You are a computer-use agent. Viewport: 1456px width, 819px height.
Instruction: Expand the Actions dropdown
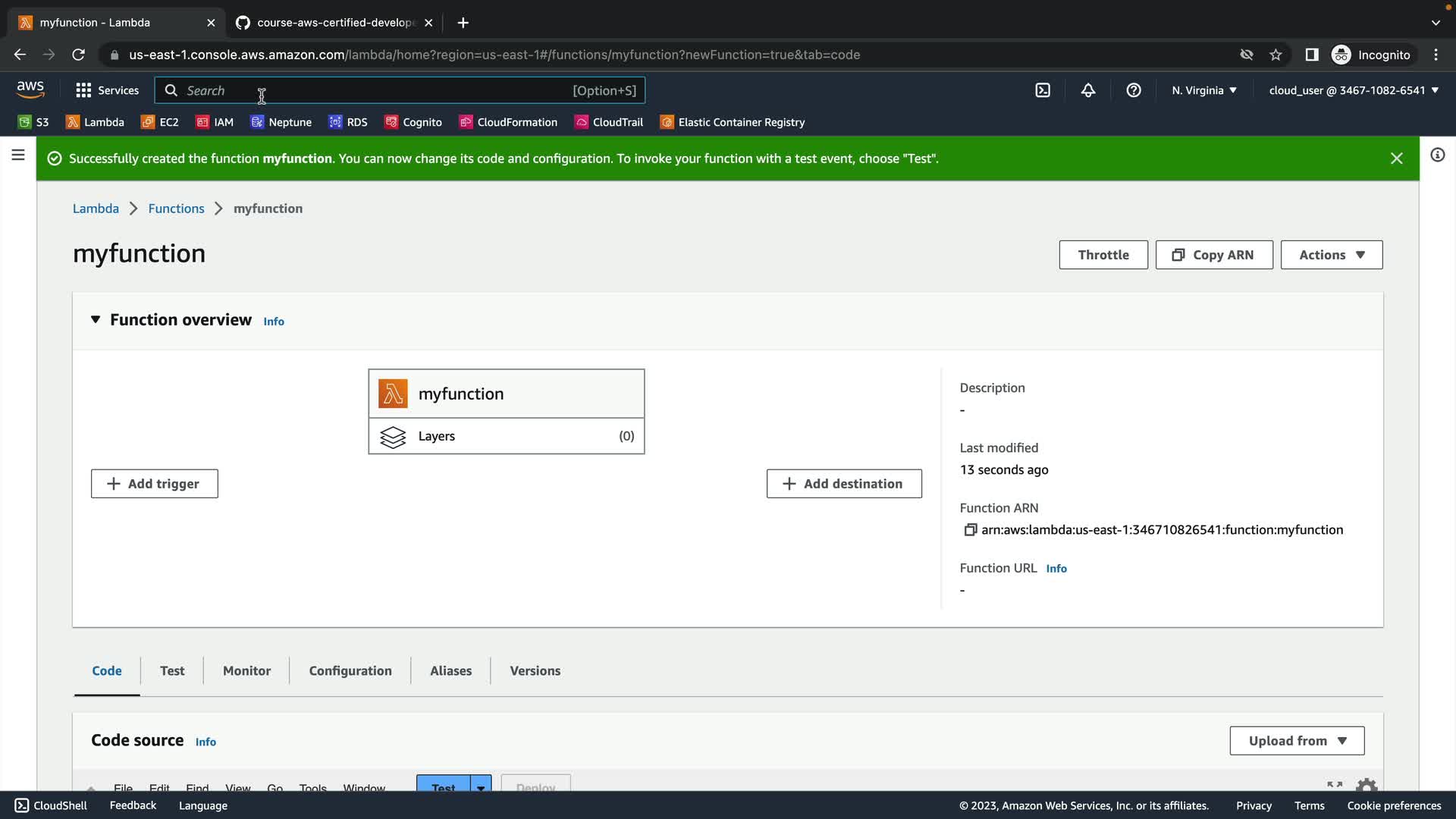(1331, 255)
